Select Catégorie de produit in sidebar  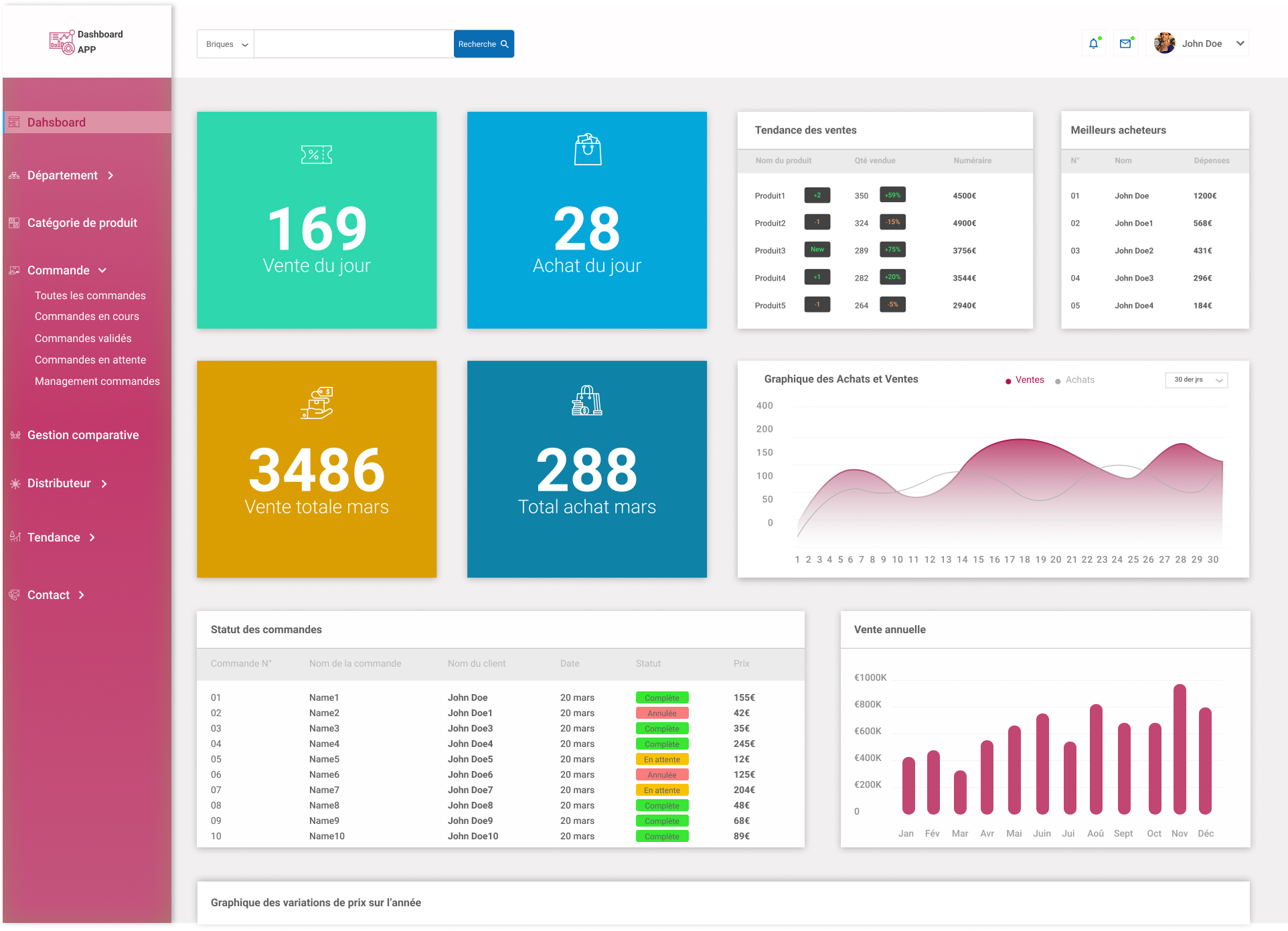[82, 223]
